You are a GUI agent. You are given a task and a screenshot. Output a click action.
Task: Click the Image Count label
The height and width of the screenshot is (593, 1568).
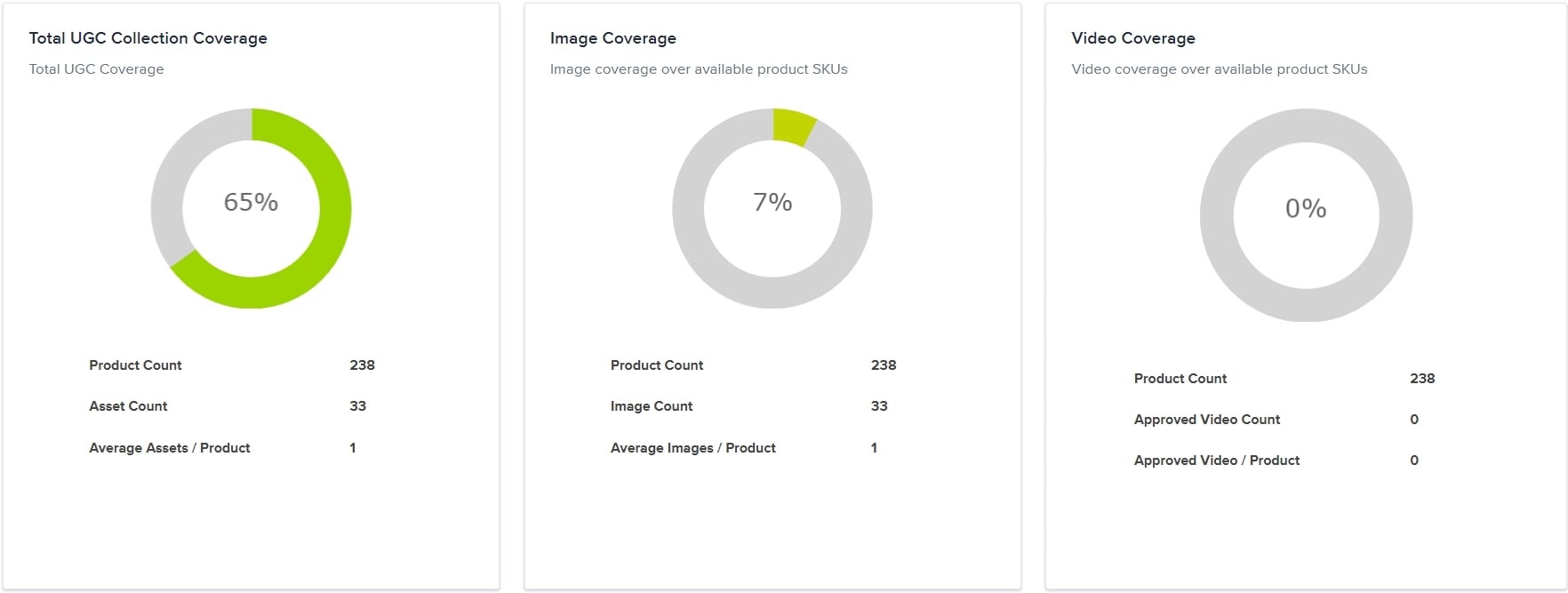651,406
